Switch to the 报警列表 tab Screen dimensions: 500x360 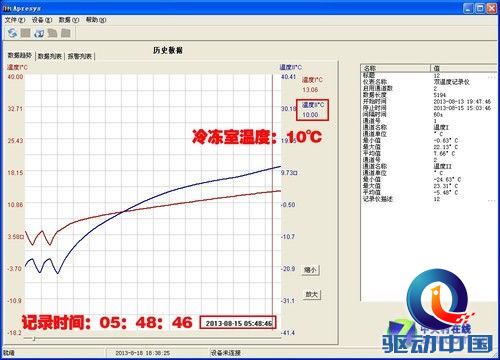click(x=80, y=56)
